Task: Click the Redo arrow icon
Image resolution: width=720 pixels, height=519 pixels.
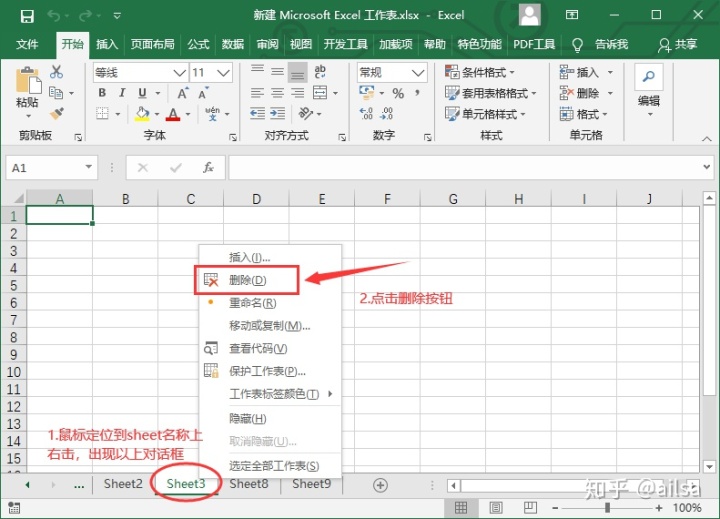Action: 85,16
